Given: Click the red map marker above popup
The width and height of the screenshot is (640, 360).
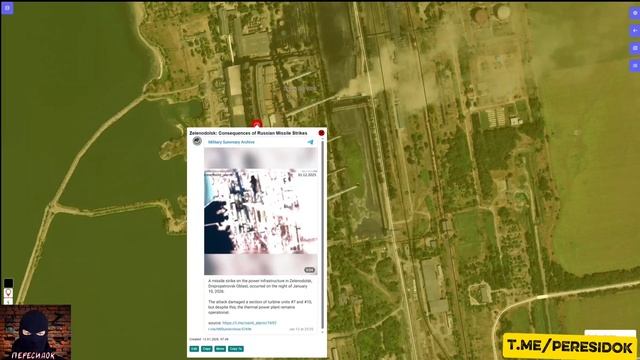Looking at the screenshot, I should tap(256, 124).
